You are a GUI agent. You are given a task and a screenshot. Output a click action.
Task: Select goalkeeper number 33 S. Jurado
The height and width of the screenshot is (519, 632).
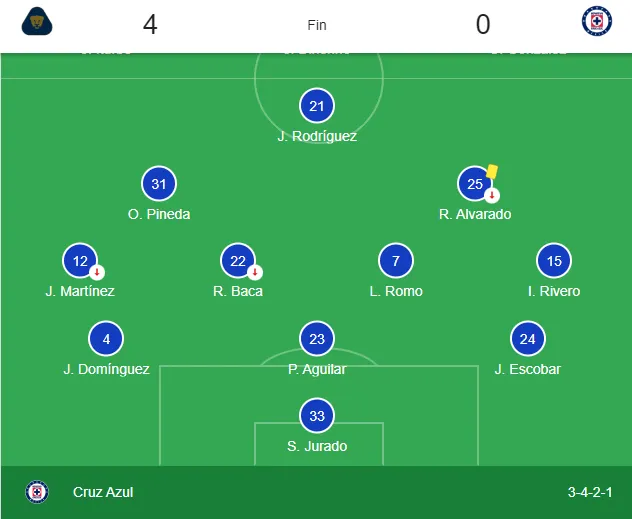tap(317, 416)
